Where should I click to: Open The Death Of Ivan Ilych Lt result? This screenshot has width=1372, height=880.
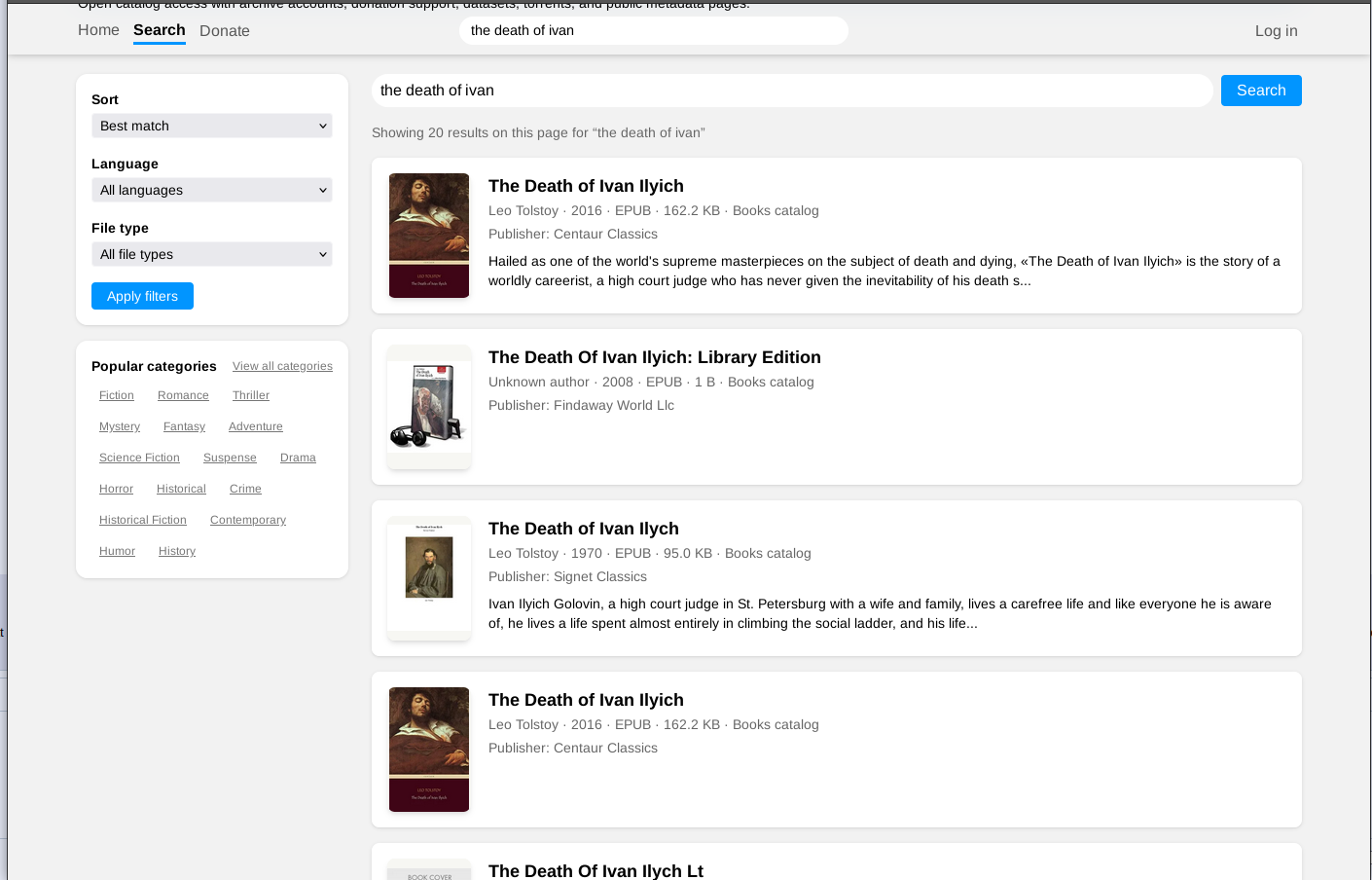(x=596, y=871)
